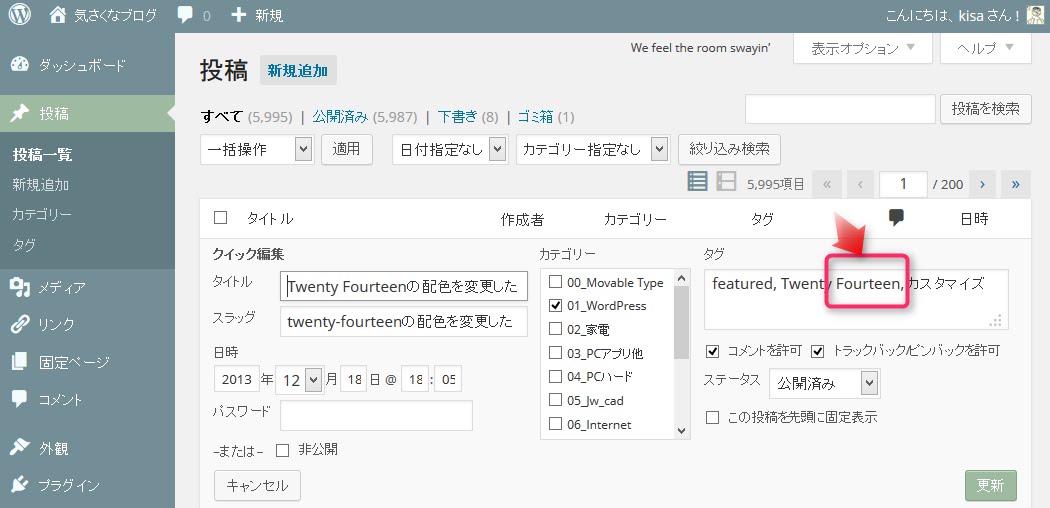
Task: Click the 絞り込み検索 filter button
Action: [729, 149]
